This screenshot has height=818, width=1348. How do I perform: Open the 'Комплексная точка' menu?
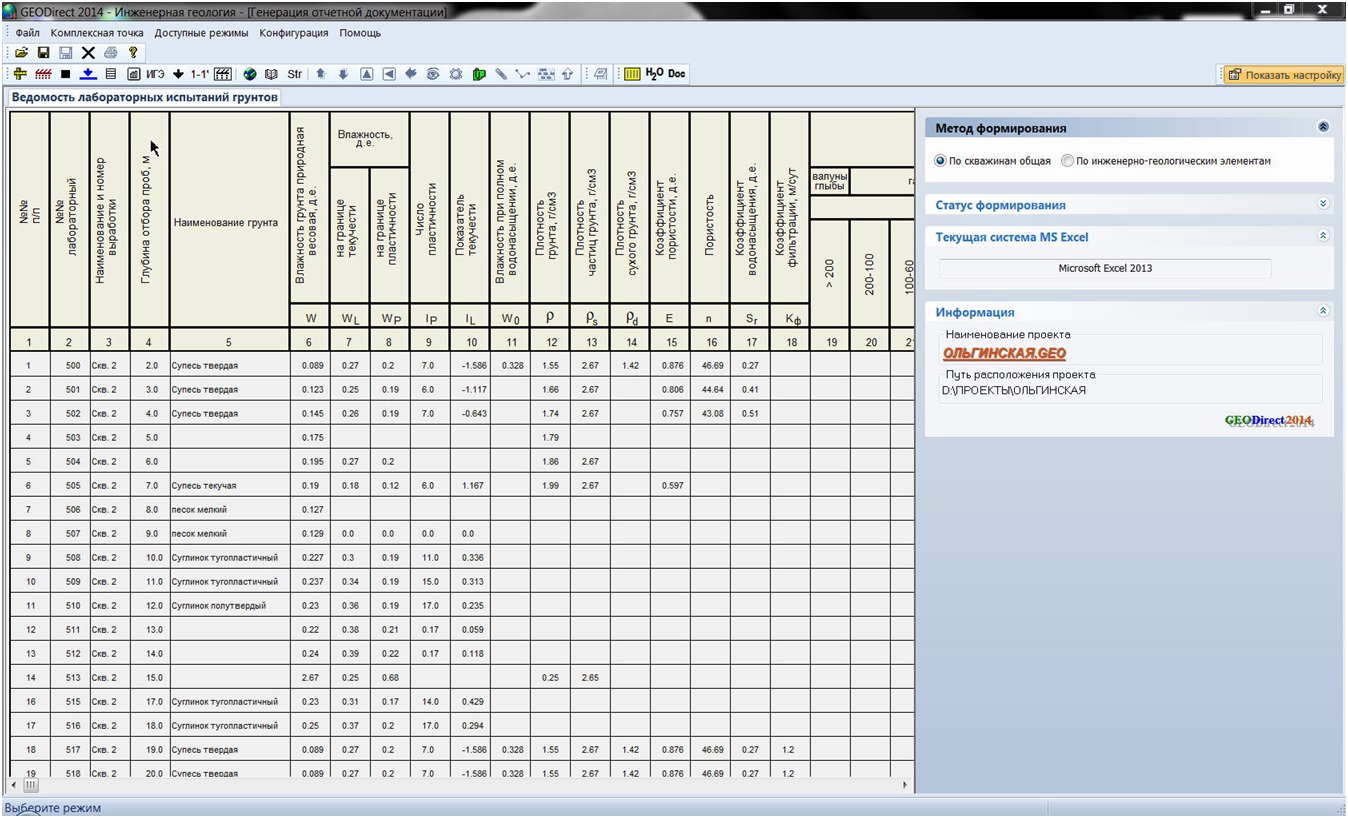tap(97, 33)
